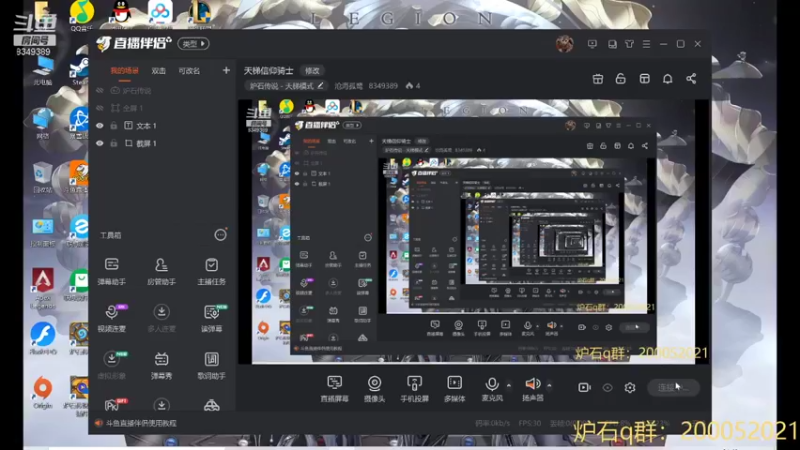The height and width of the screenshot is (450, 800).
Task: Open the 房管助手 tool
Action: pos(161,271)
